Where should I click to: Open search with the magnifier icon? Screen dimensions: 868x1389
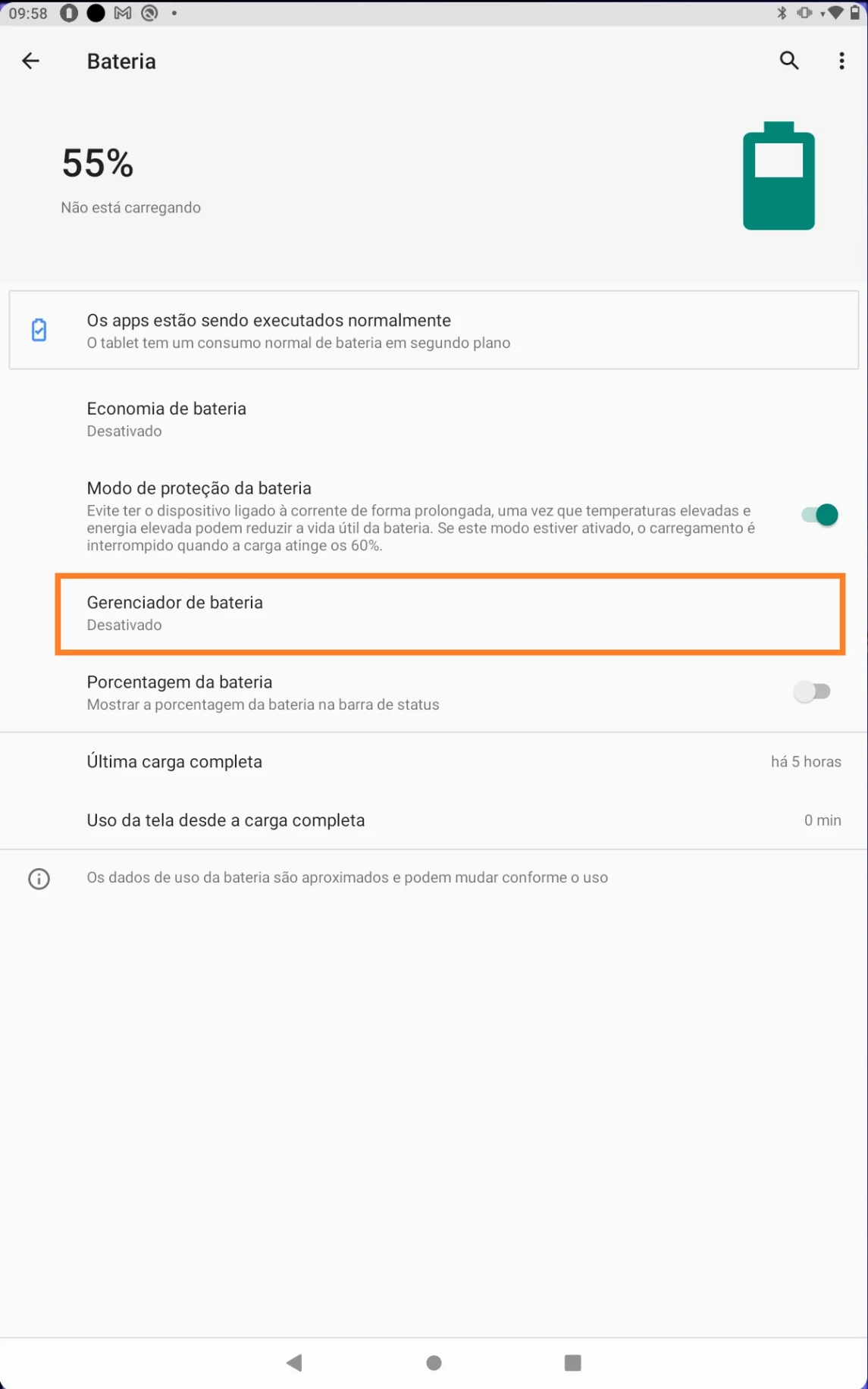pyautogui.click(x=789, y=61)
